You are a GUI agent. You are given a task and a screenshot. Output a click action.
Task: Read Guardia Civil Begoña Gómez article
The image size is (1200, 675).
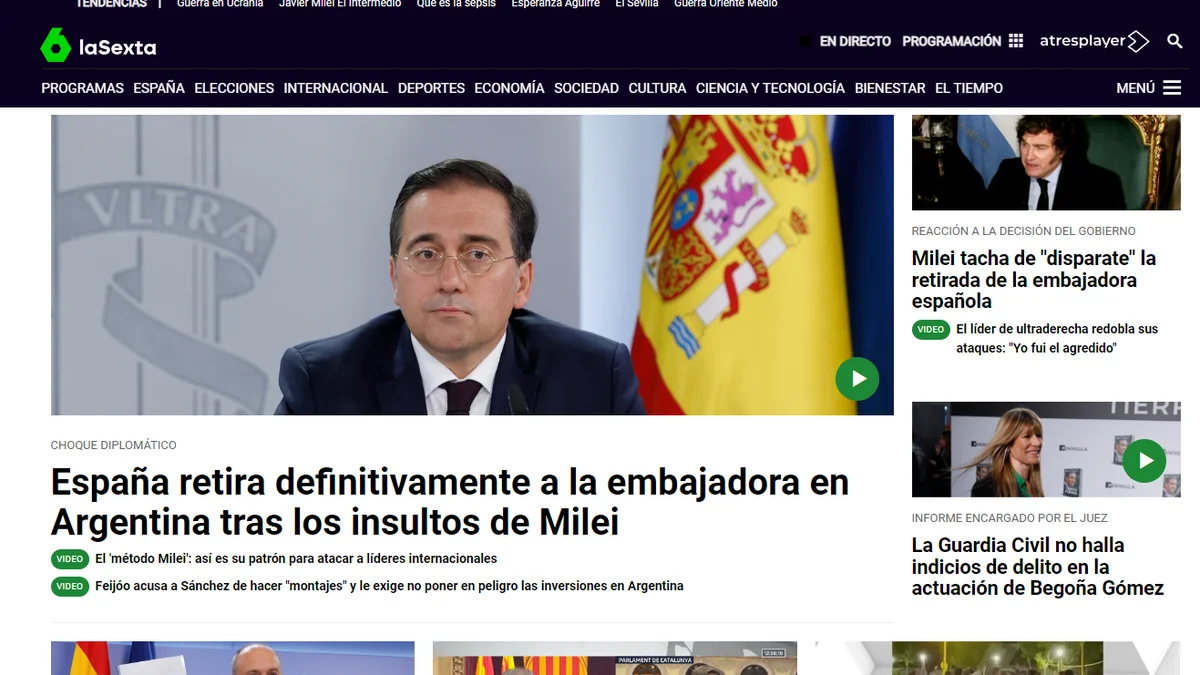(1037, 567)
